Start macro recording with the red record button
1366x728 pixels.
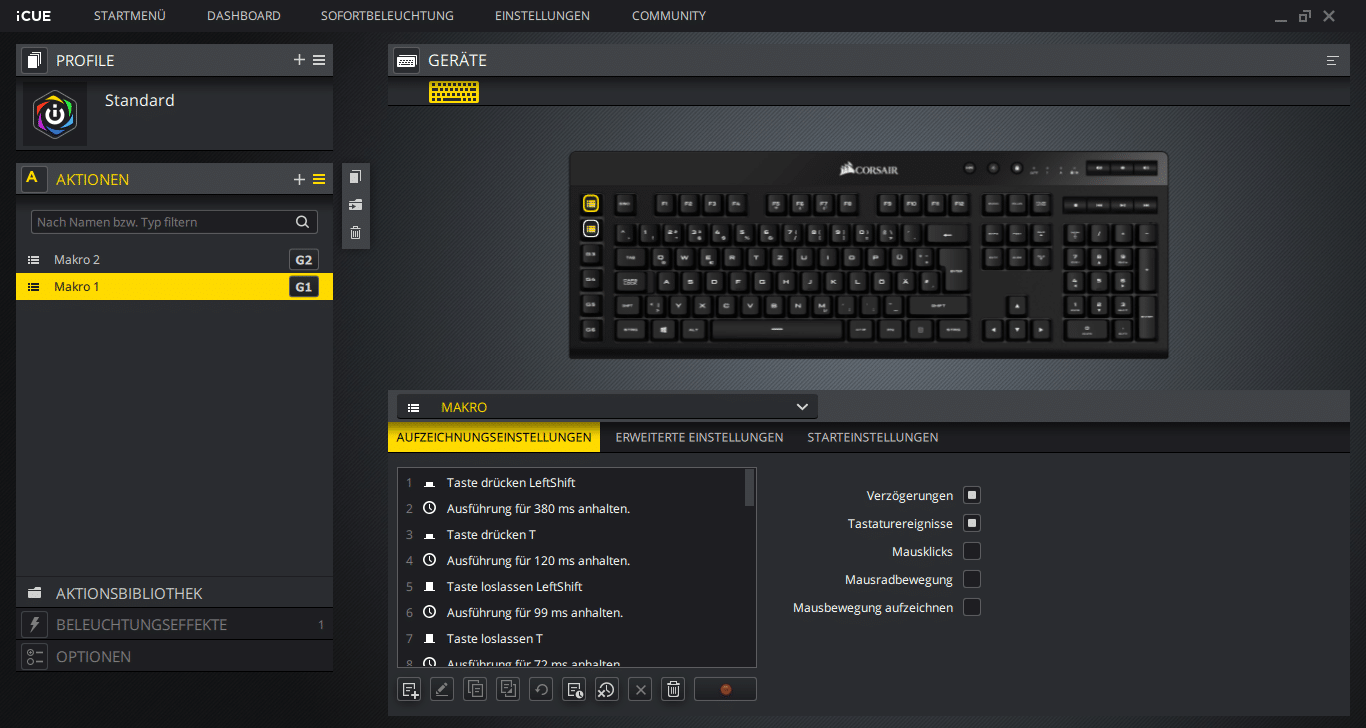tap(725, 689)
